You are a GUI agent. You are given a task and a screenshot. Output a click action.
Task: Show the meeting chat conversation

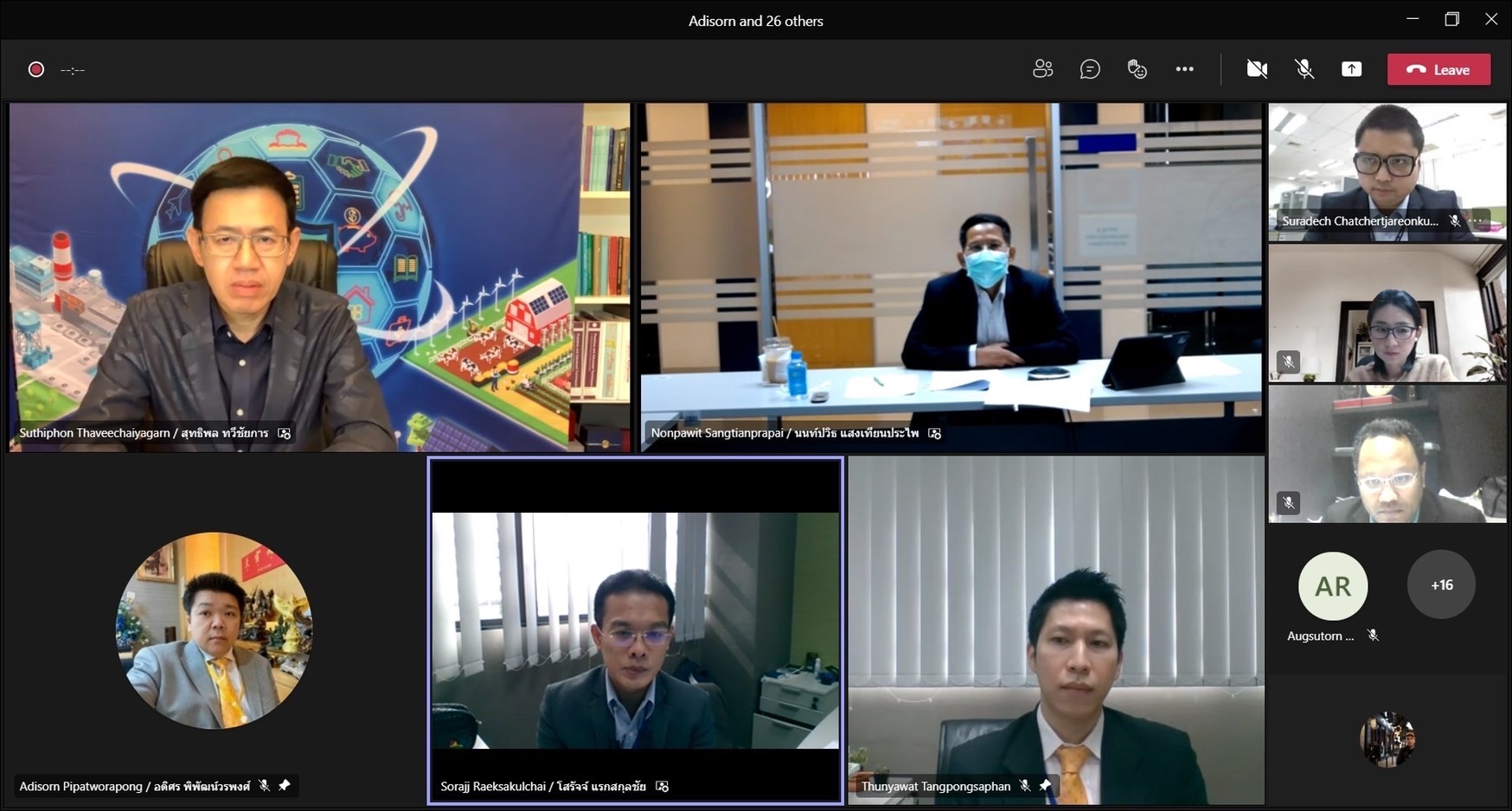click(1090, 69)
